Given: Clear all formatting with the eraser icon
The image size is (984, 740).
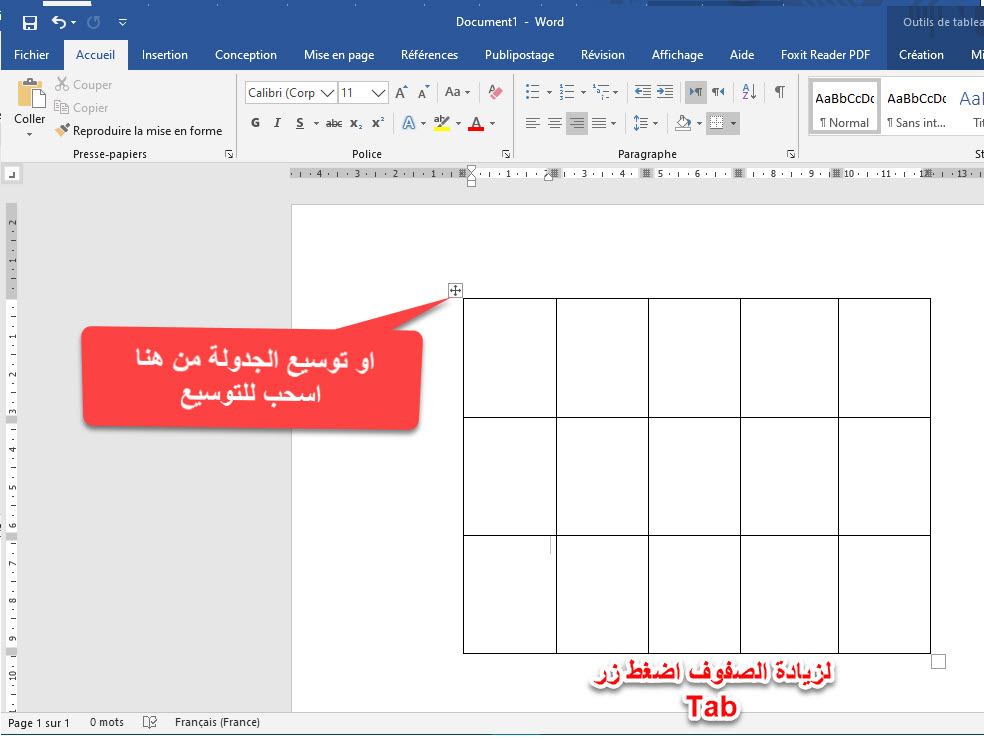Looking at the screenshot, I should click(495, 91).
